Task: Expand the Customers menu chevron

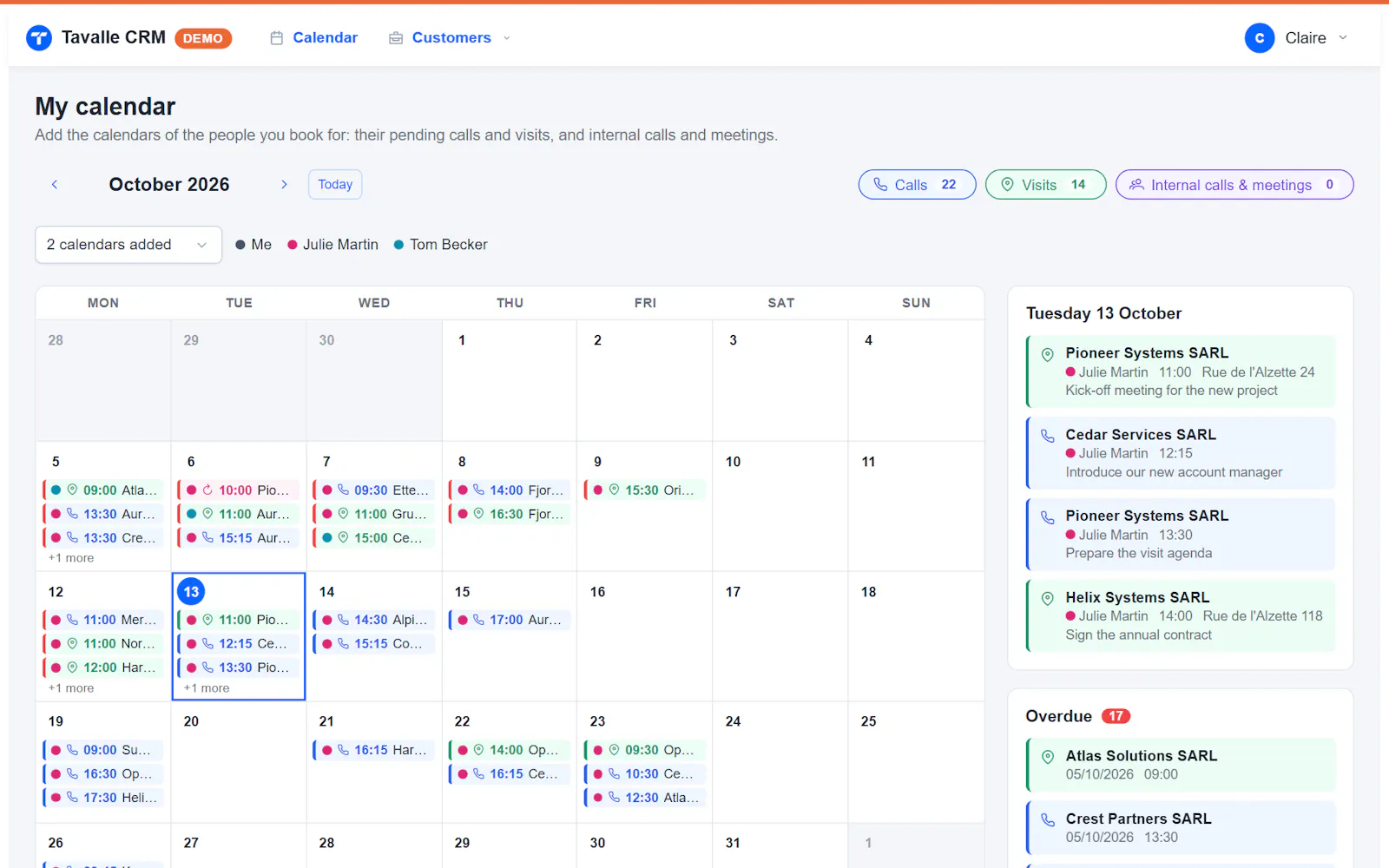Action: pyautogui.click(x=507, y=38)
